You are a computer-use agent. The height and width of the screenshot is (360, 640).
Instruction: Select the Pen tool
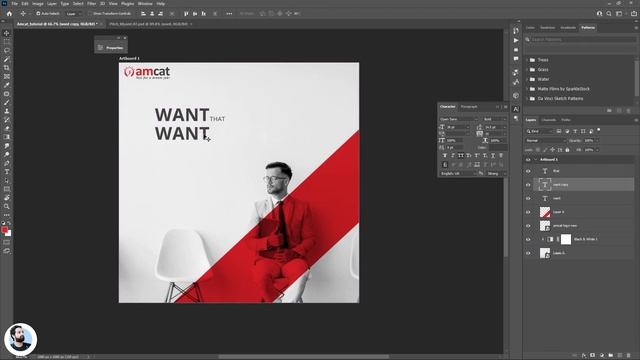click(7, 163)
